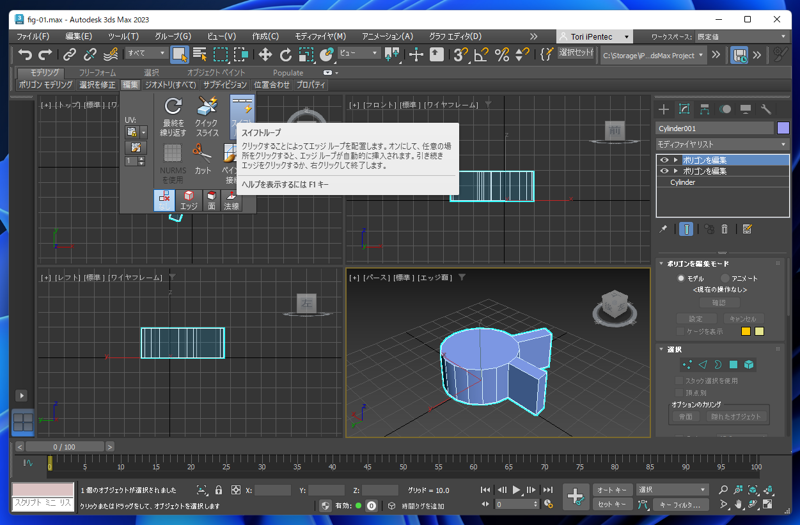The width and height of the screenshot is (800, 525).
Task: Expand the second ポリゴンを編集 modifier arrow
Action: [x=676, y=171]
